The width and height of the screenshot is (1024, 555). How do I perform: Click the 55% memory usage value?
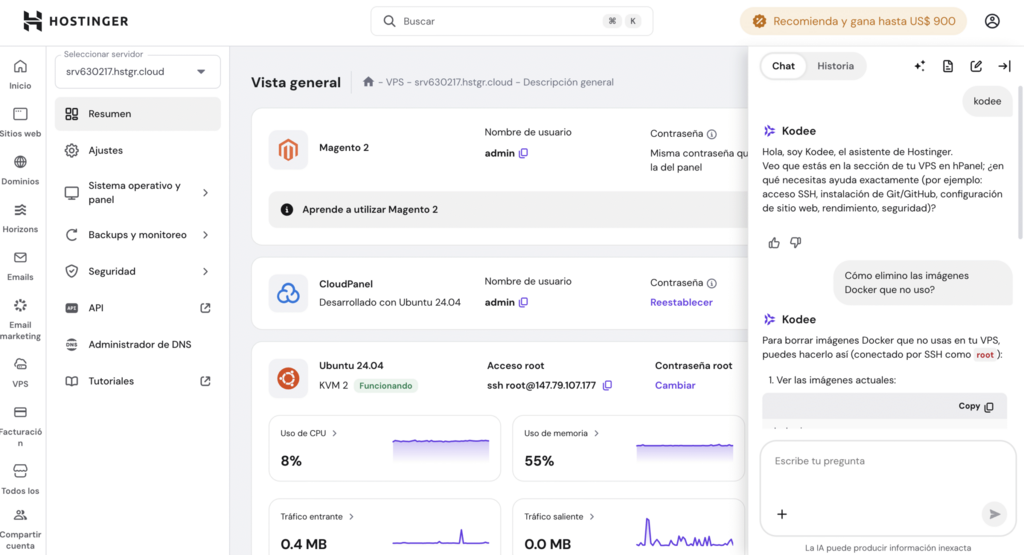[539, 461]
